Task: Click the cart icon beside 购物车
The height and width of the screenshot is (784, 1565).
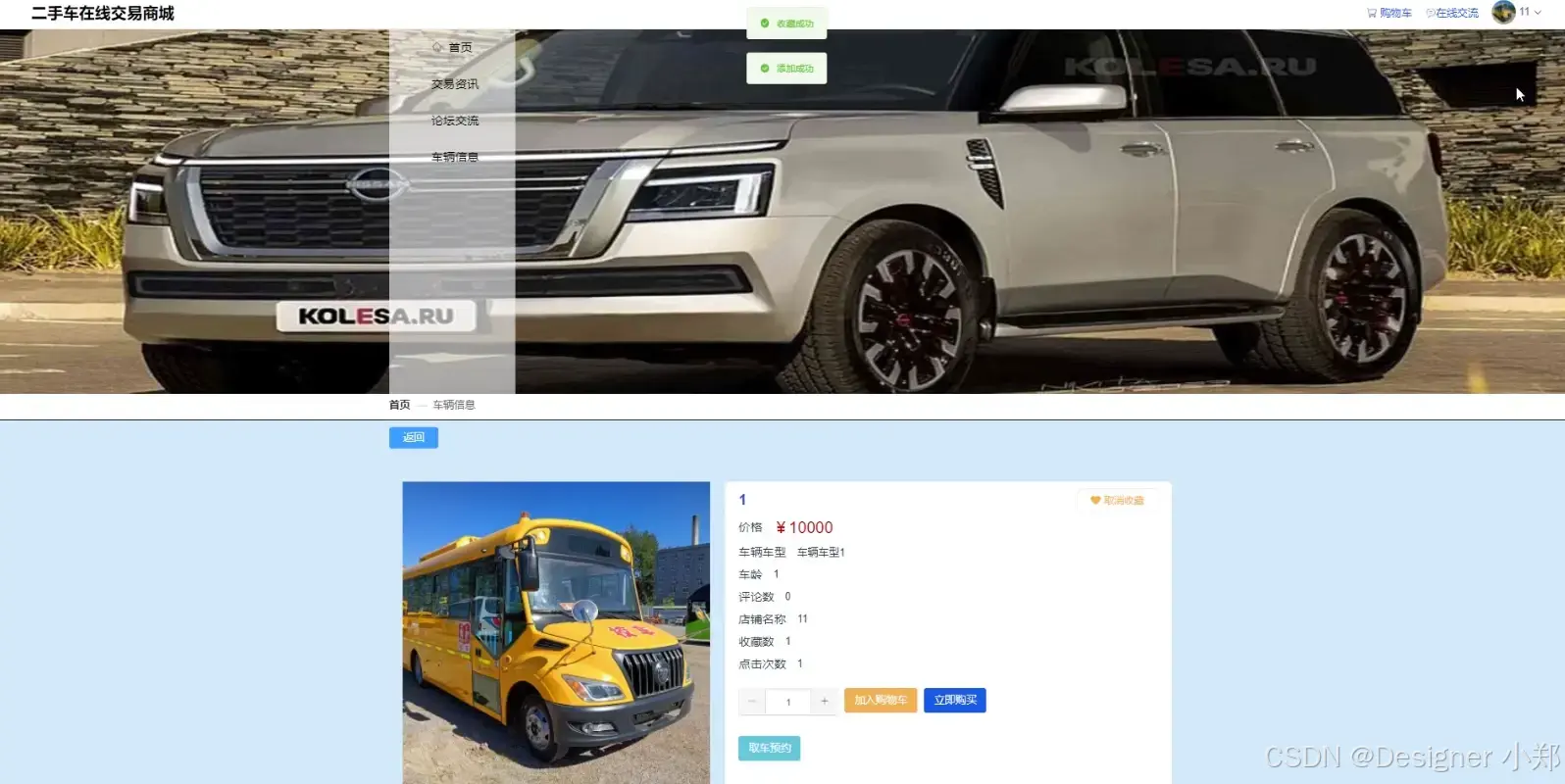Action: (1372, 13)
